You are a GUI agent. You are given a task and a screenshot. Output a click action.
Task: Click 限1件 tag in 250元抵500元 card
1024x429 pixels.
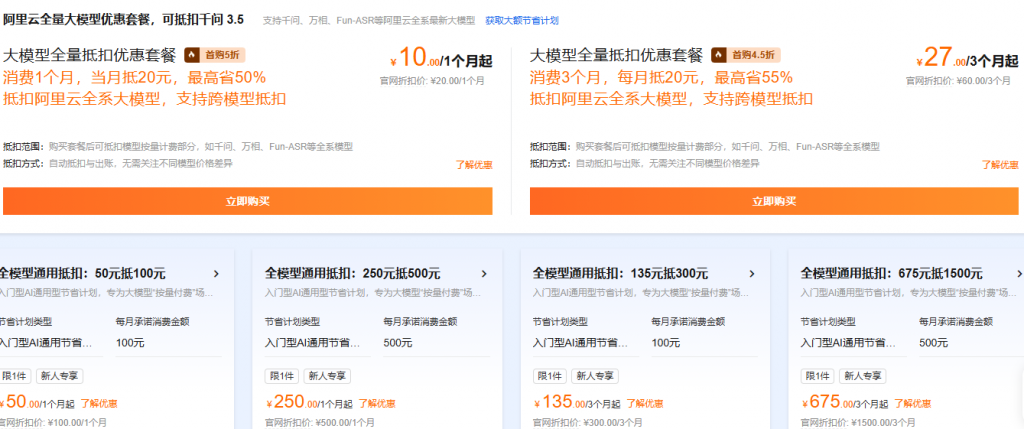(281, 377)
